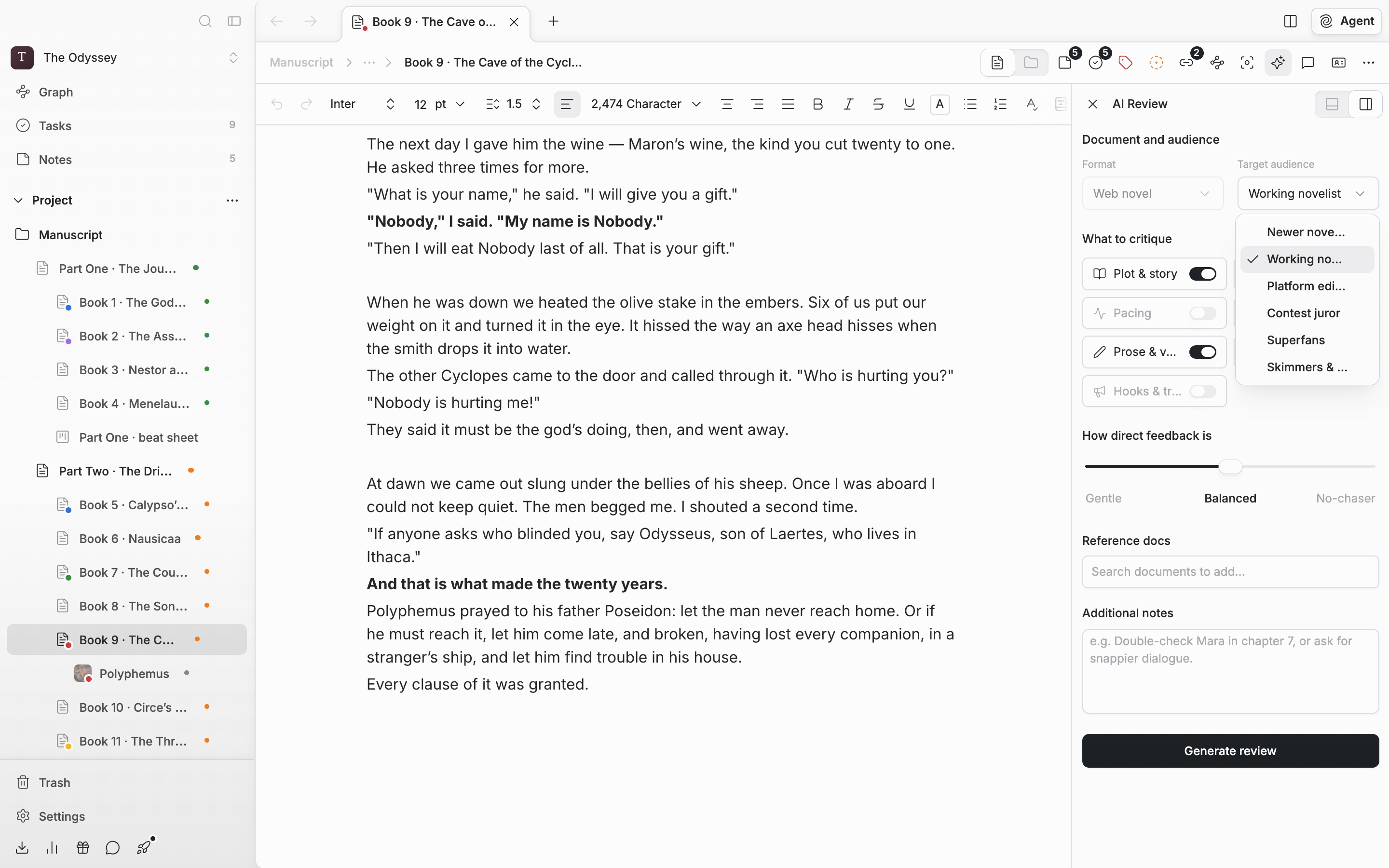Click the Reference docs search field
The image size is (1389, 868).
1230,572
